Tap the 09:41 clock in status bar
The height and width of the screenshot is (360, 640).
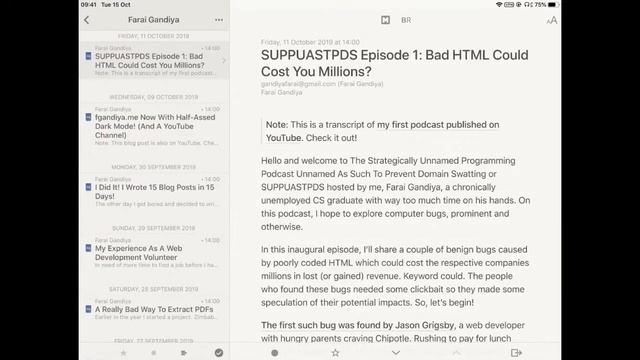click(89, 4)
